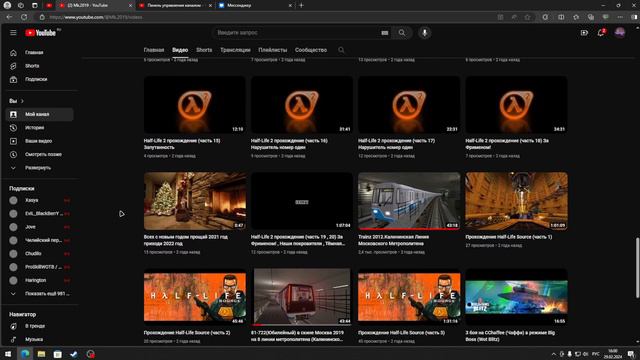Open the Harington subscription channel
The image size is (640, 360).
point(39,280)
